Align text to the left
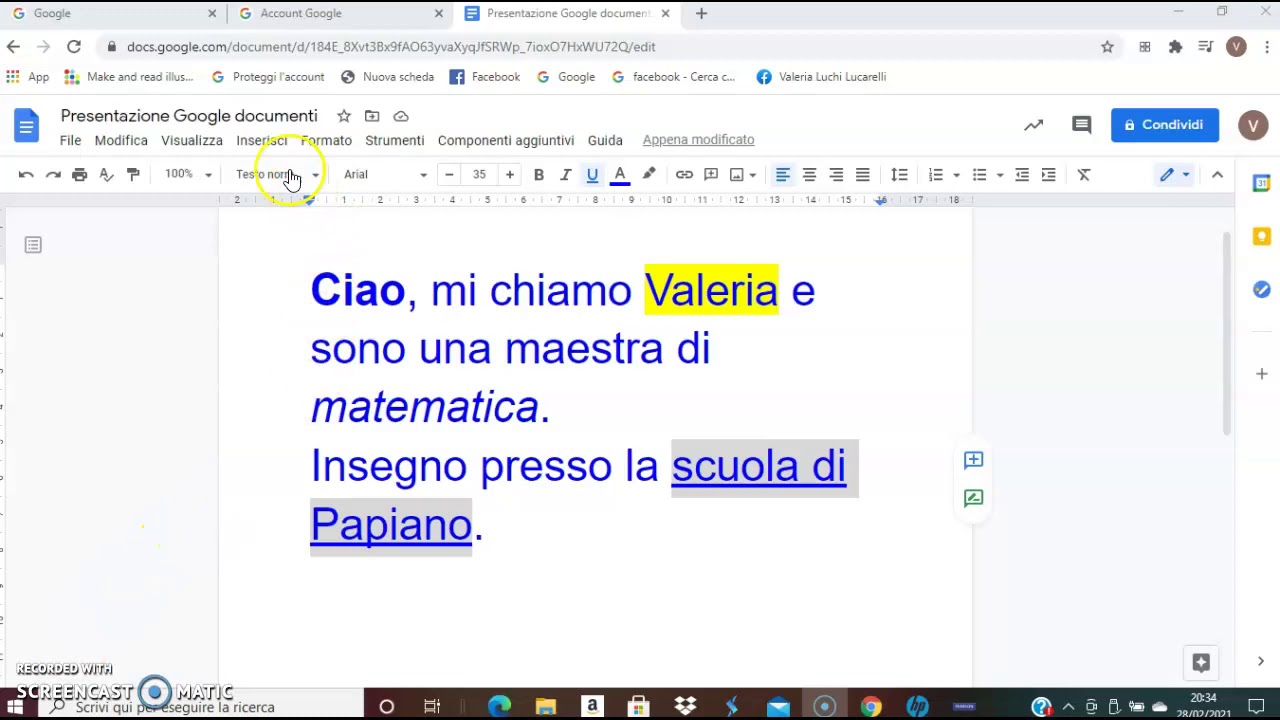Viewport: 1280px width, 720px height. [783, 175]
